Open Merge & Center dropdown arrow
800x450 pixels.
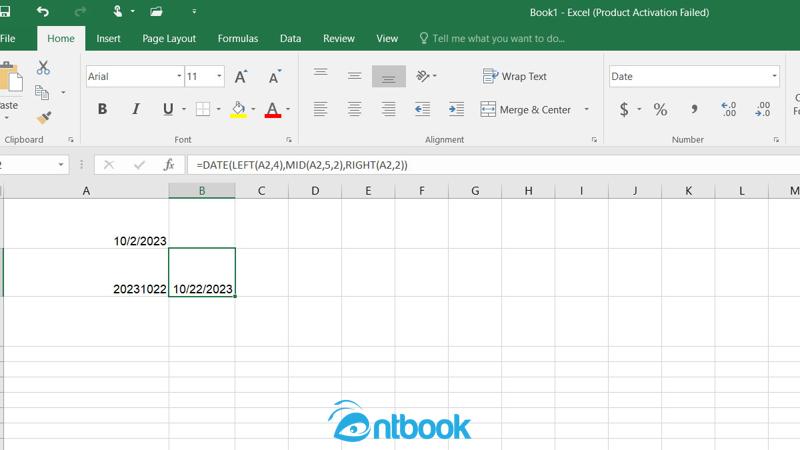pyautogui.click(x=586, y=109)
